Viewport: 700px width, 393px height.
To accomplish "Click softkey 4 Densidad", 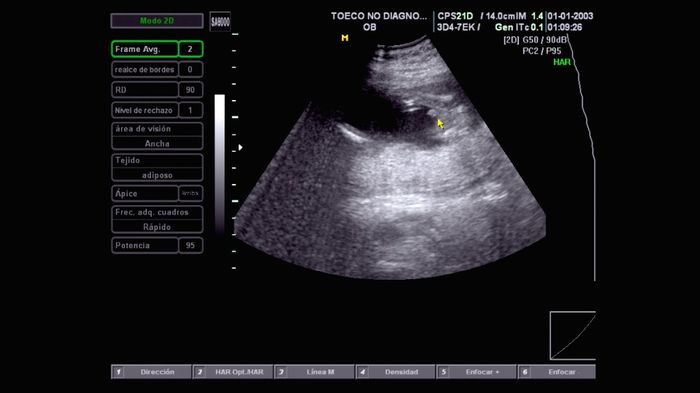I will [x=395, y=372].
